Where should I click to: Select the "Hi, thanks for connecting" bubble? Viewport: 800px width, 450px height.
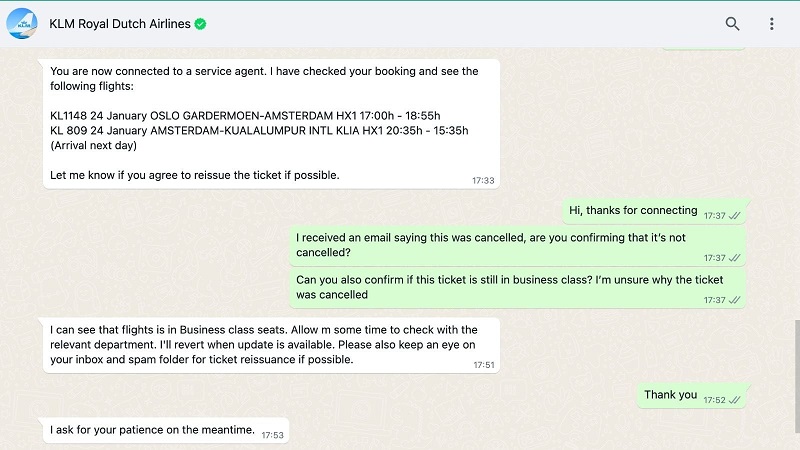pyautogui.click(x=634, y=211)
